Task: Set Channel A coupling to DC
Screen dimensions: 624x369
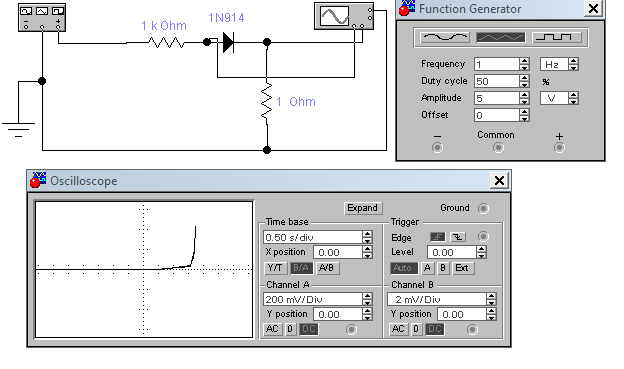Action: coord(308,329)
